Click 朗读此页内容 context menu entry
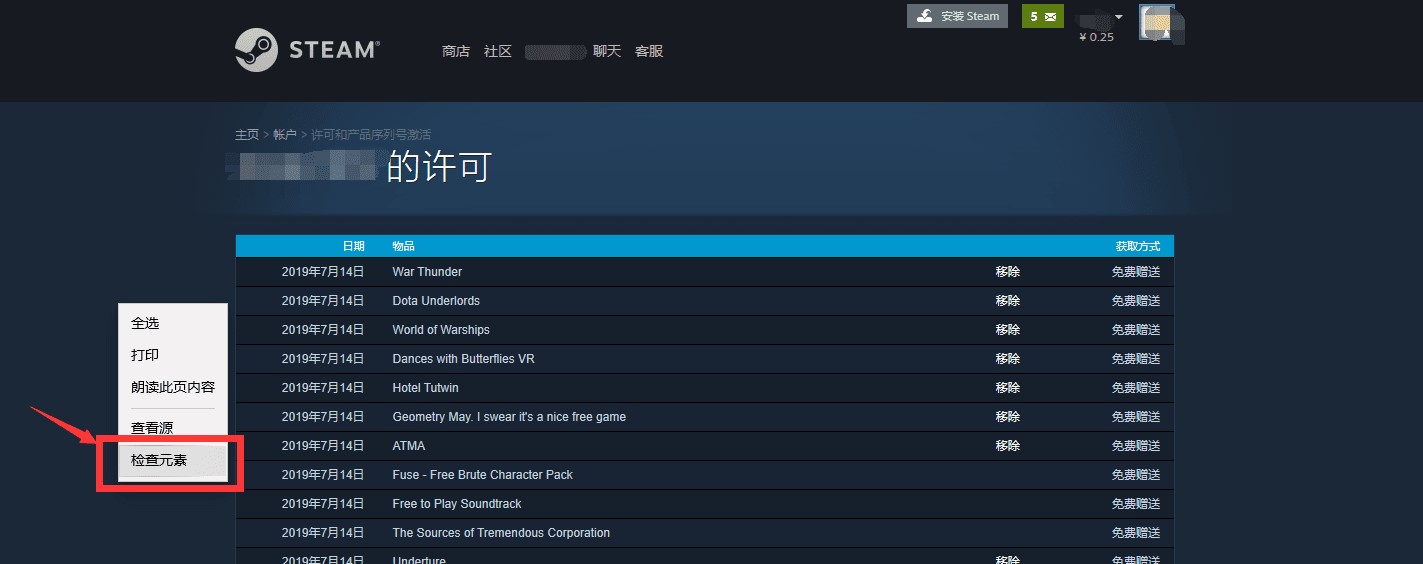 point(173,387)
